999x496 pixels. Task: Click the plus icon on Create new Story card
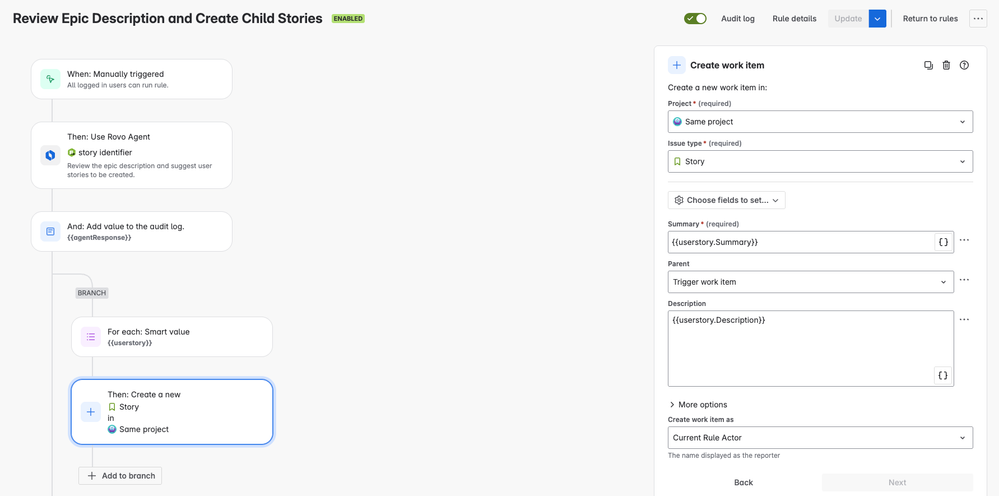click(90, 412)
